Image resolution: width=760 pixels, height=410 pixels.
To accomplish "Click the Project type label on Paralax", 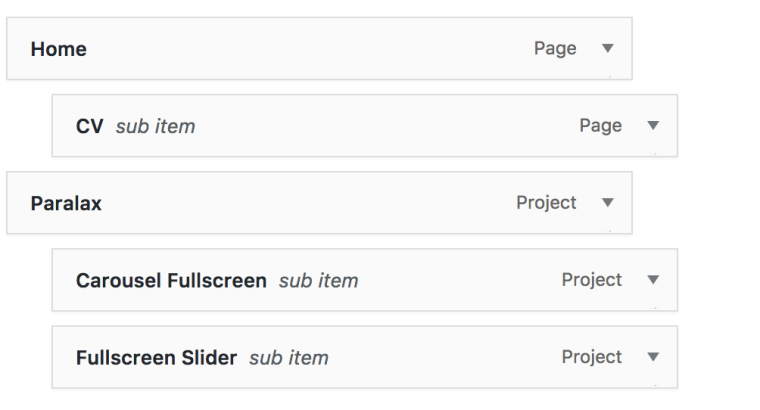I will [x=546, y=203].
